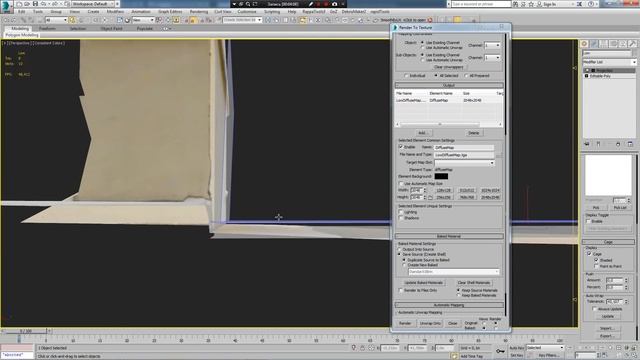This screenshot has height=360, width=640.
Task: Toggle Always Update checkbox
Action: pyautogui.click(x=595, y=309)
